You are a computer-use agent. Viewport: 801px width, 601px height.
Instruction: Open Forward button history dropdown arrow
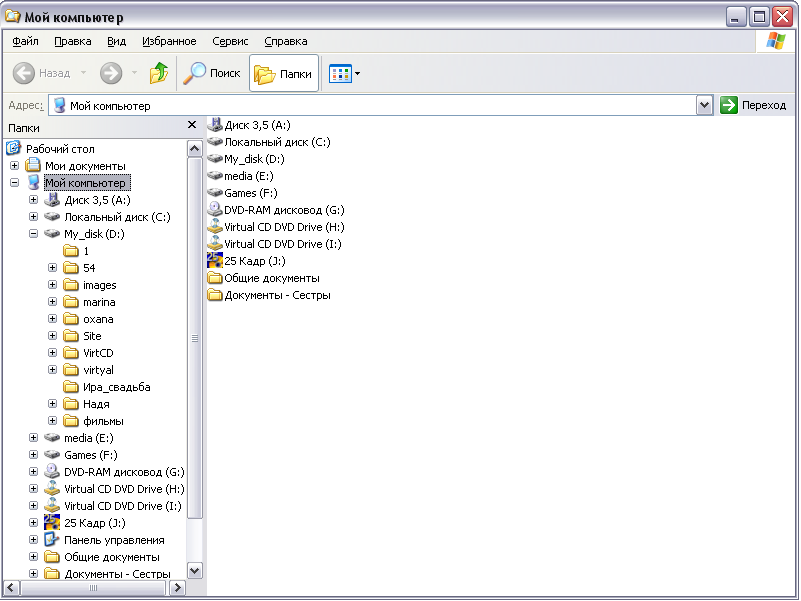[134, 73]
